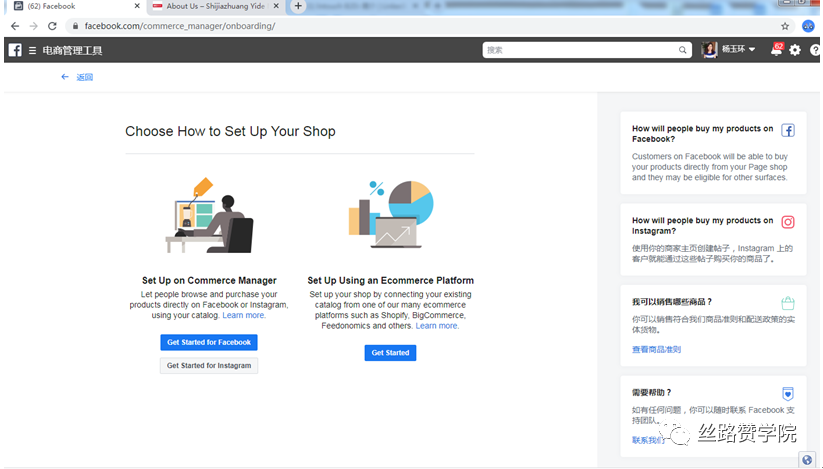The image size is (823, 469).
Task: Click the How will people buy on Instagram heading
Action: point(702,226)
